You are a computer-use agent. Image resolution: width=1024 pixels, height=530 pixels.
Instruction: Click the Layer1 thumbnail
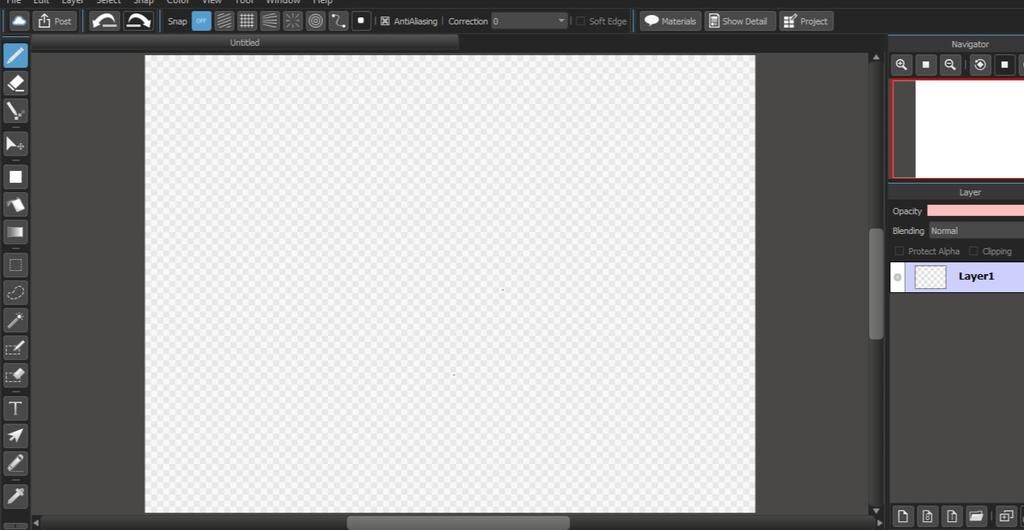click(931, 277)
